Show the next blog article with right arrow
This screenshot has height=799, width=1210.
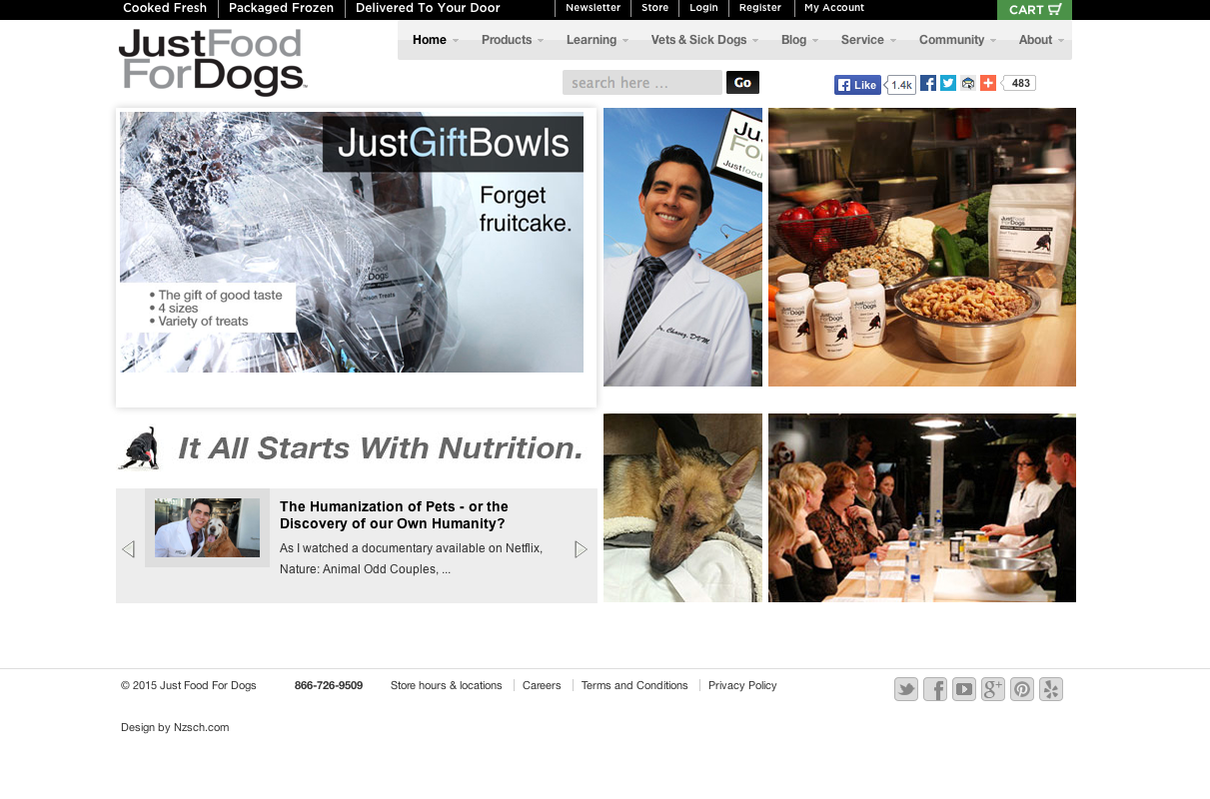[x=581, y=549]
